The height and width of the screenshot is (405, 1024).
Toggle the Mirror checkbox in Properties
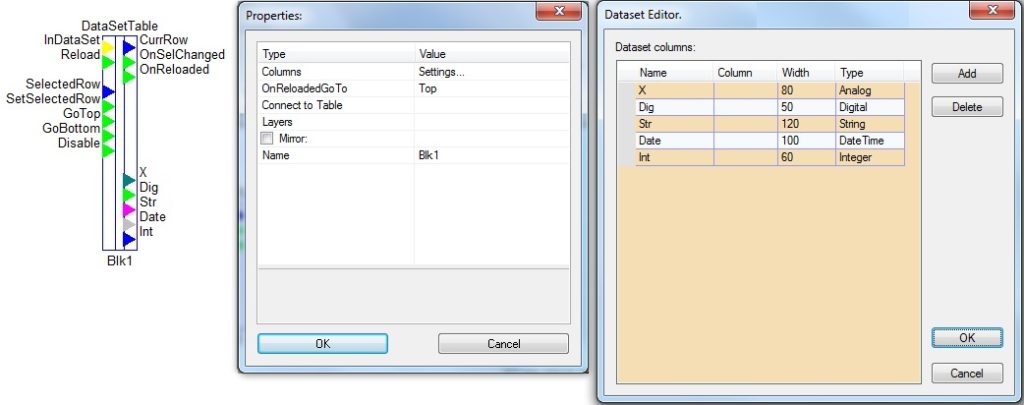point(266,138)
